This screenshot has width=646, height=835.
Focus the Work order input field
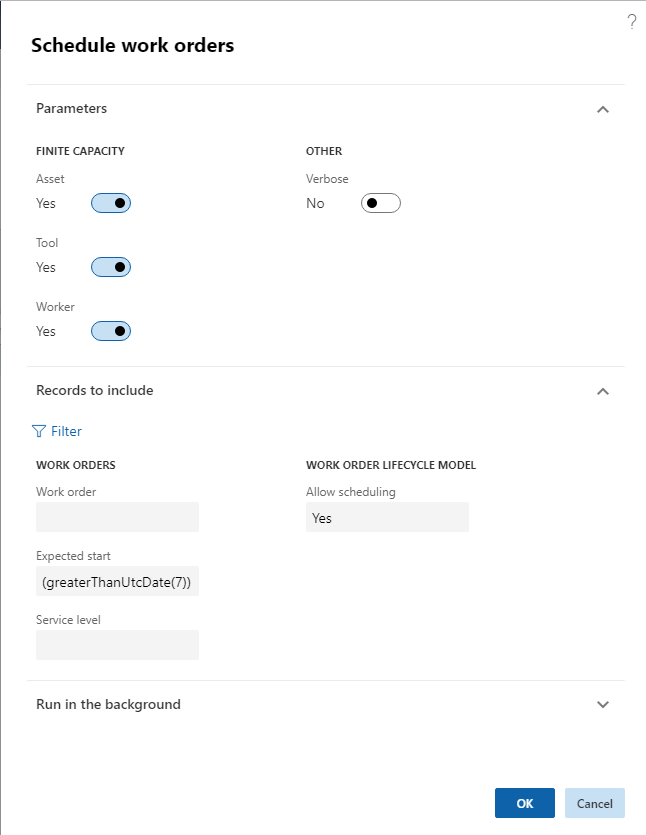click(x=117, y=517)
